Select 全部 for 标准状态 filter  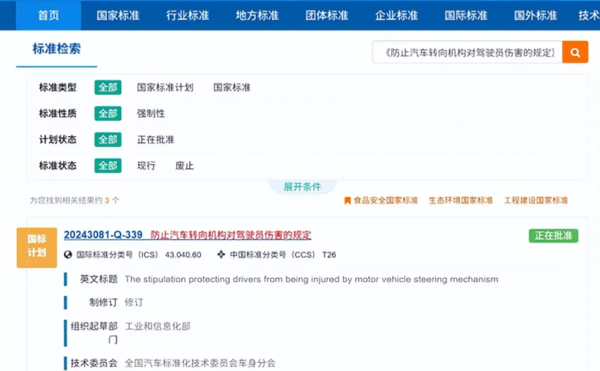pyautogui.click(x=108, y=165)
